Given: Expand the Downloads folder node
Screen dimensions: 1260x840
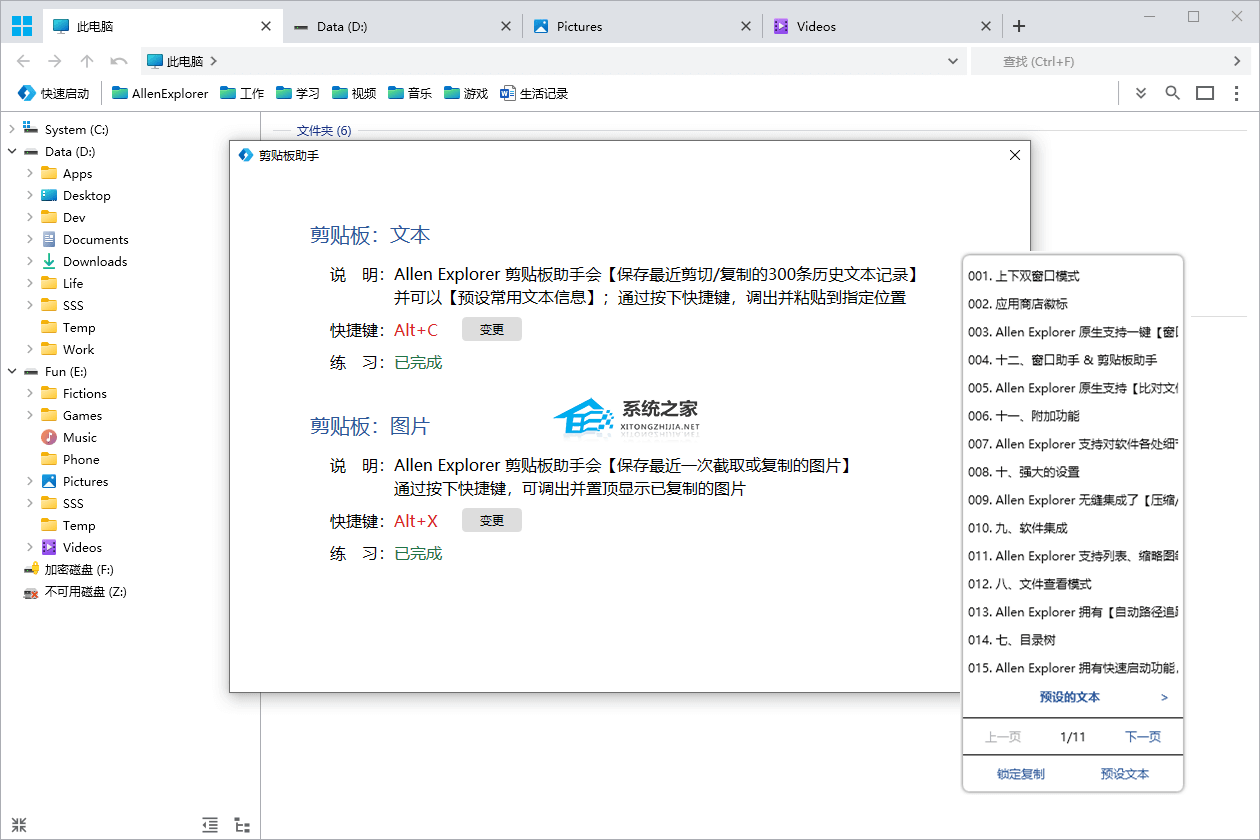Looking at the screenshot, I should click(x=30, y=261).
